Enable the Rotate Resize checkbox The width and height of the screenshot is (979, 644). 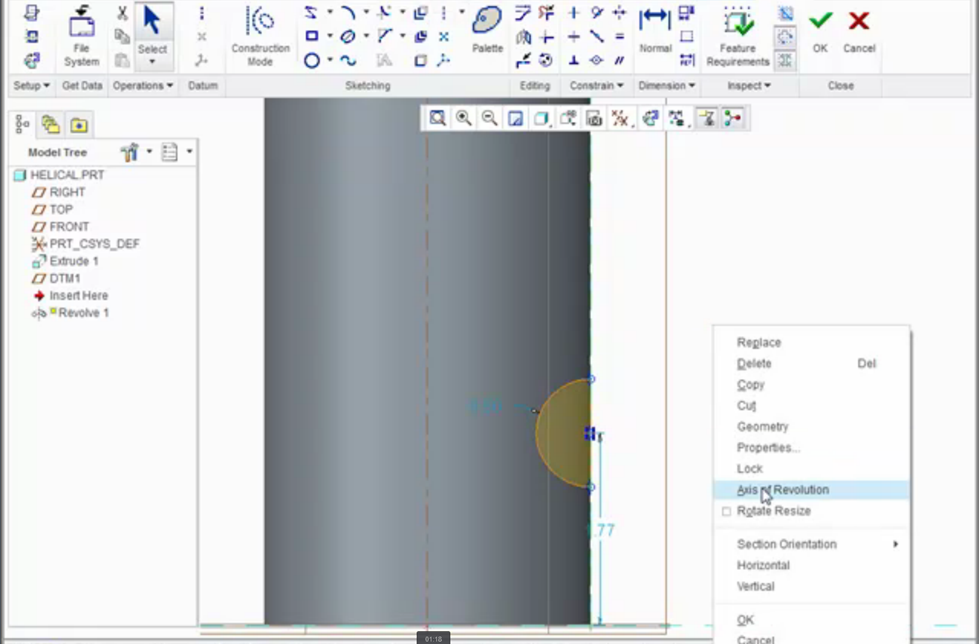tap(726, 511)
